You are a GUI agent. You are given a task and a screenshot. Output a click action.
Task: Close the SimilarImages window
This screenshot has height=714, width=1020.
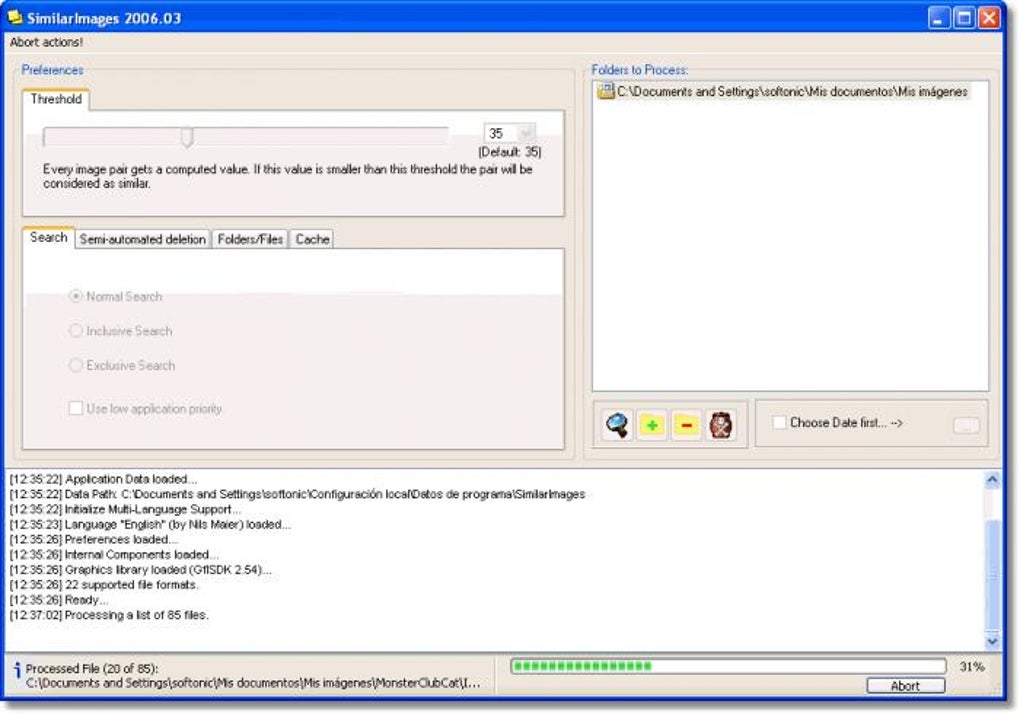pos(989,18)
